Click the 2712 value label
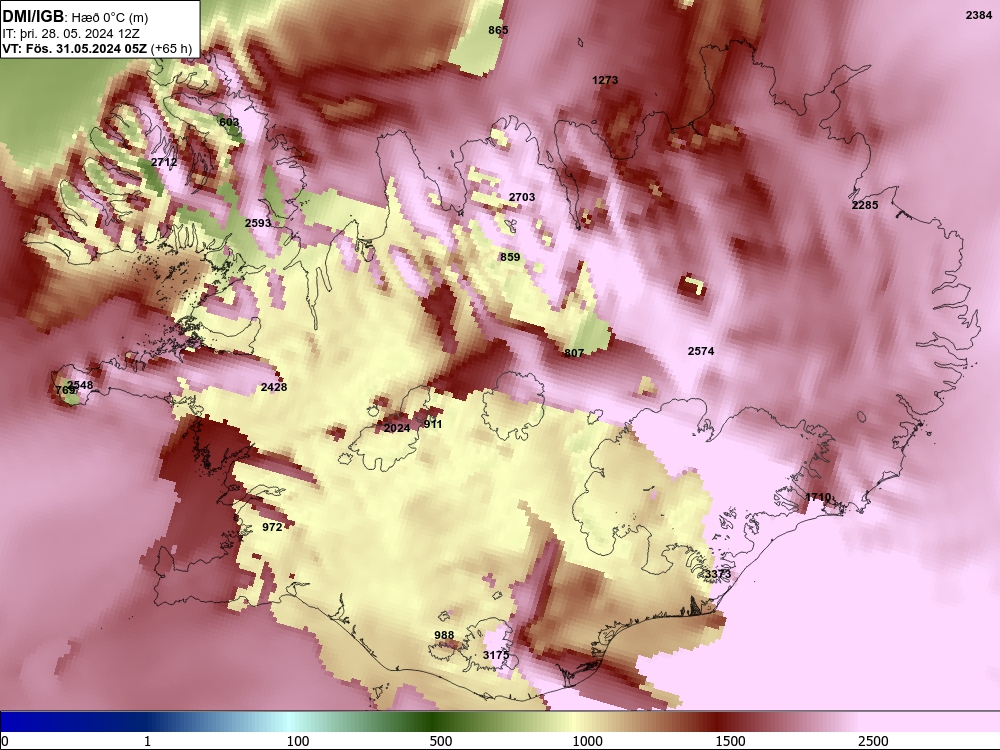The image size is (1000, 750). tap(164, 162)
